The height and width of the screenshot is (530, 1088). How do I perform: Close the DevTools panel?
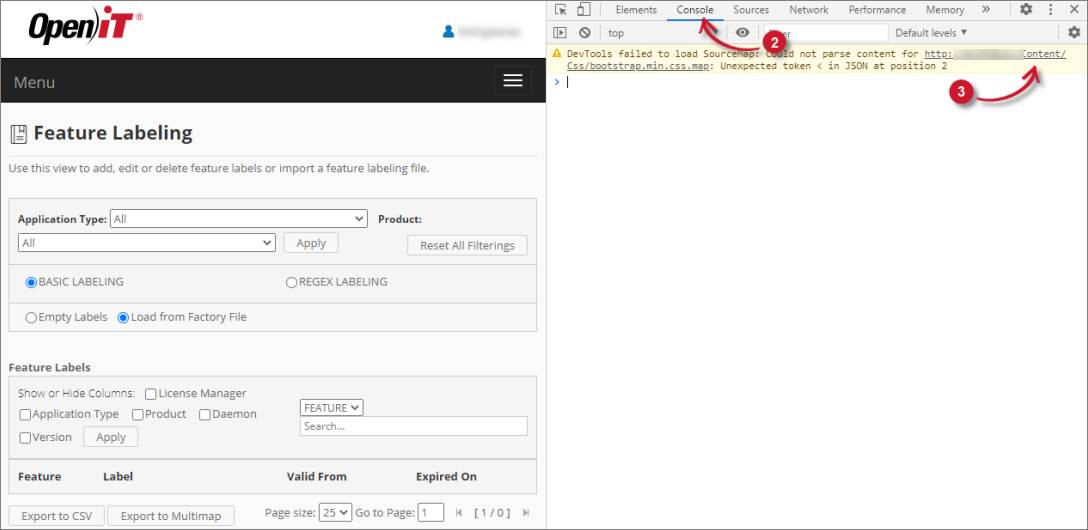[x=1073, y=10]
